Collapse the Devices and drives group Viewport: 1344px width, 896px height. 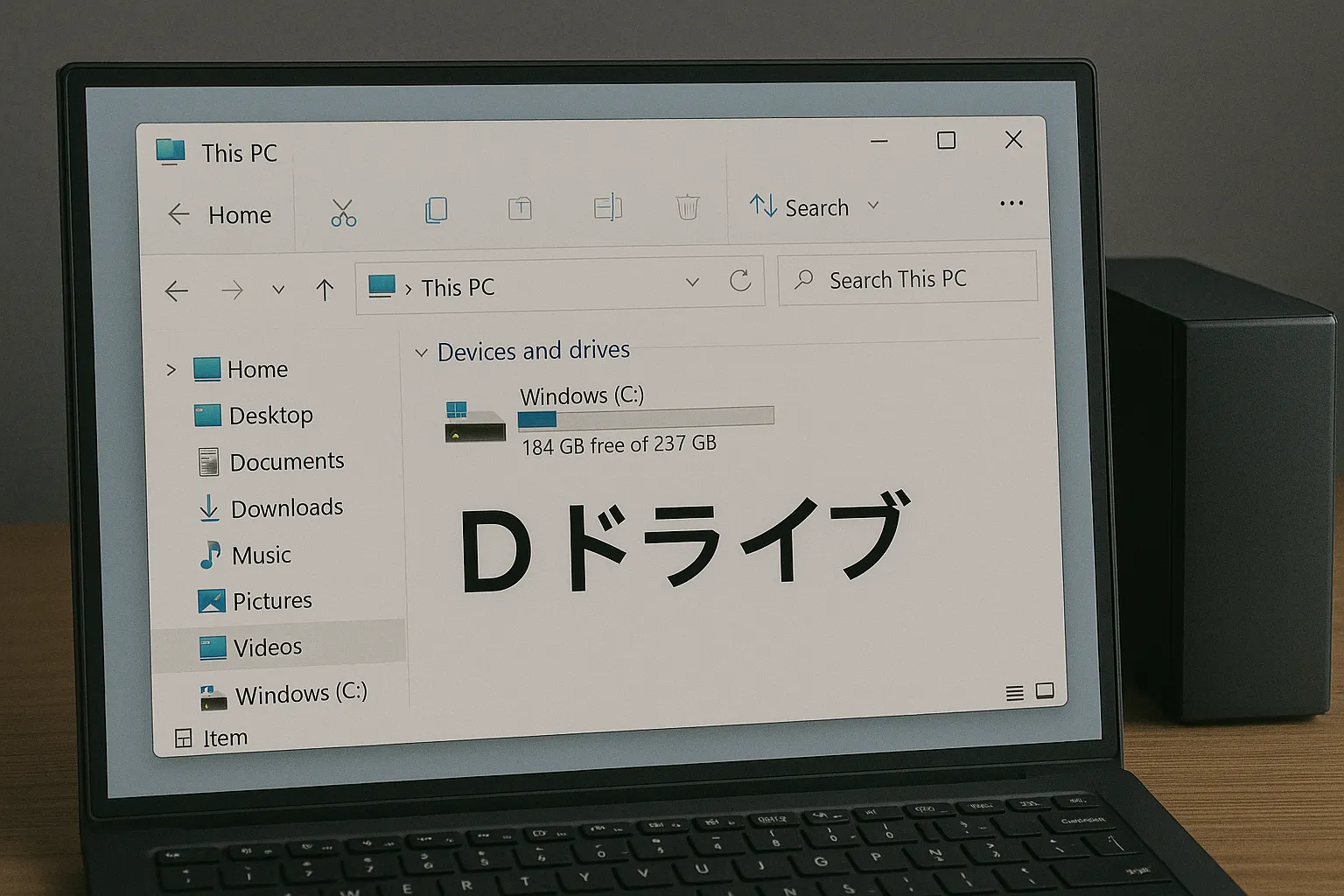coord(421,353)
